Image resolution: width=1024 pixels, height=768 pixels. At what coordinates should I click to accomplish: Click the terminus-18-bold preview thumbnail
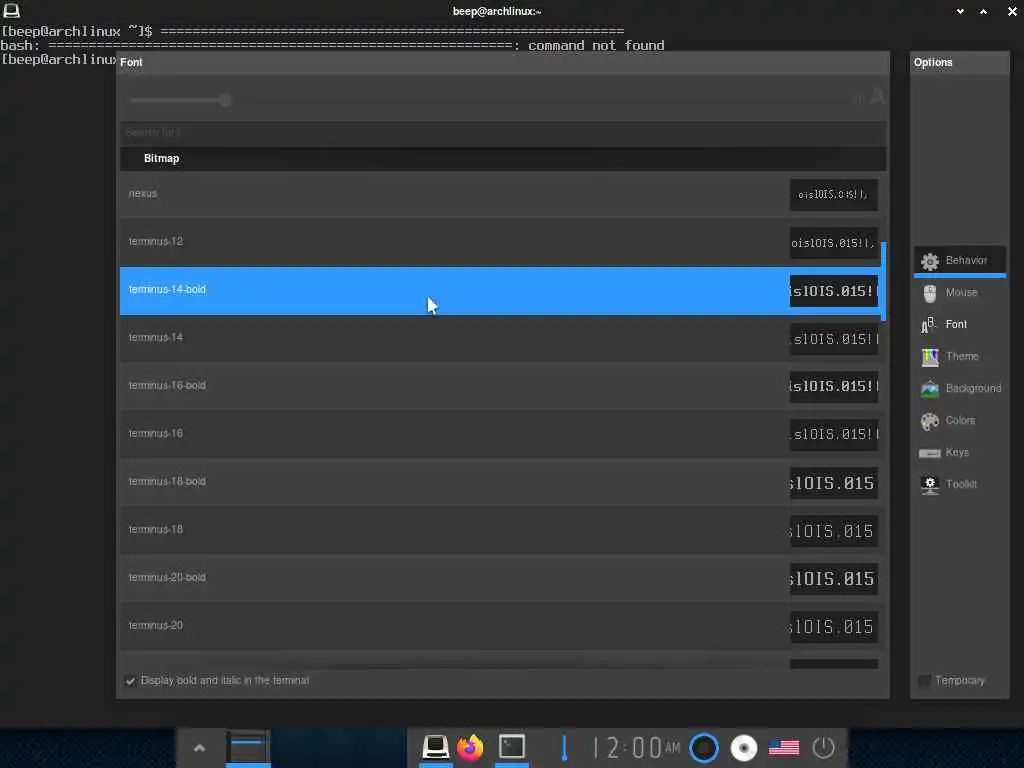(833, 483)
